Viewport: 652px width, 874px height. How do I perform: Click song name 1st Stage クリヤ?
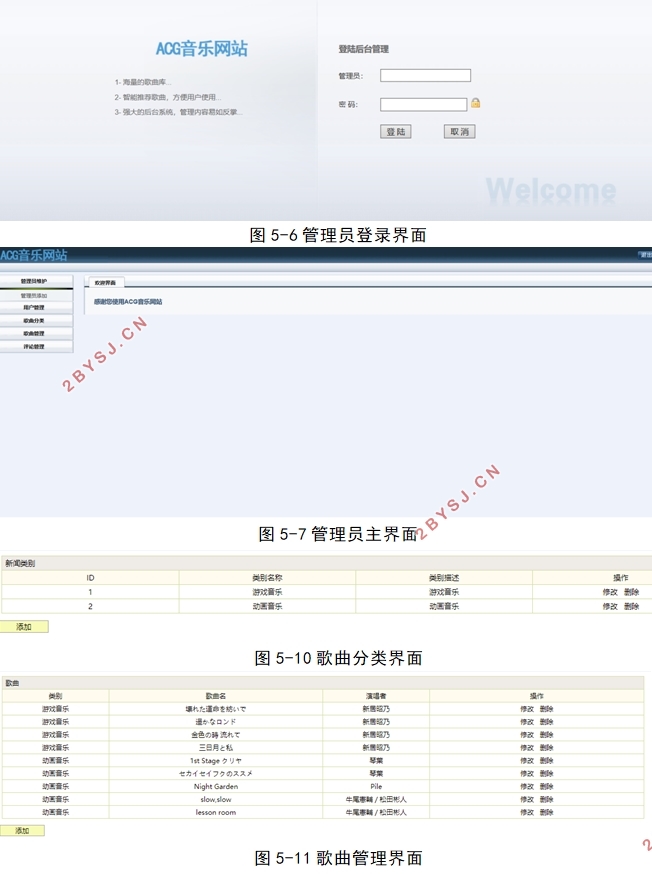point(216,760)
